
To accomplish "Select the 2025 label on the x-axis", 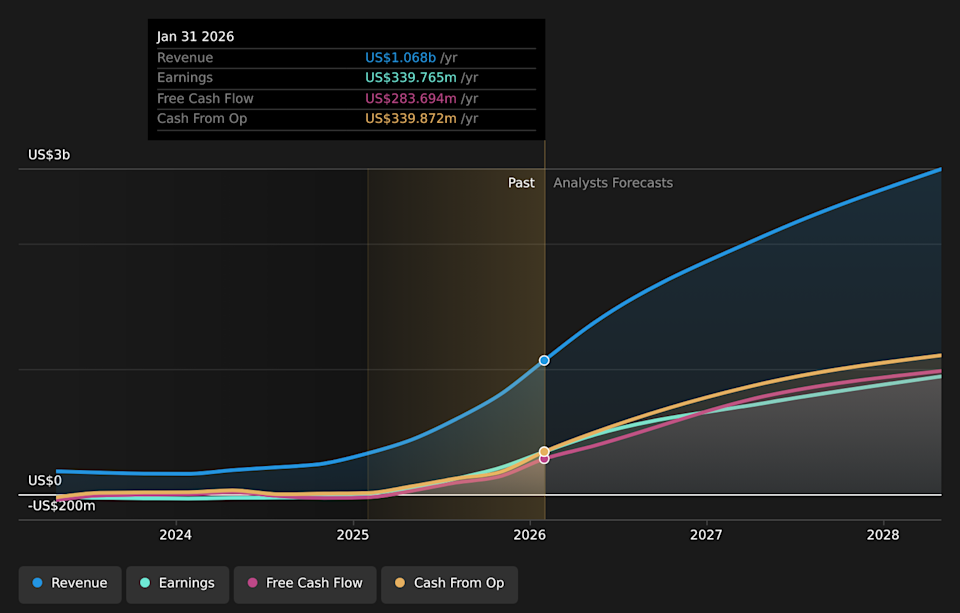I will (353, 535).
